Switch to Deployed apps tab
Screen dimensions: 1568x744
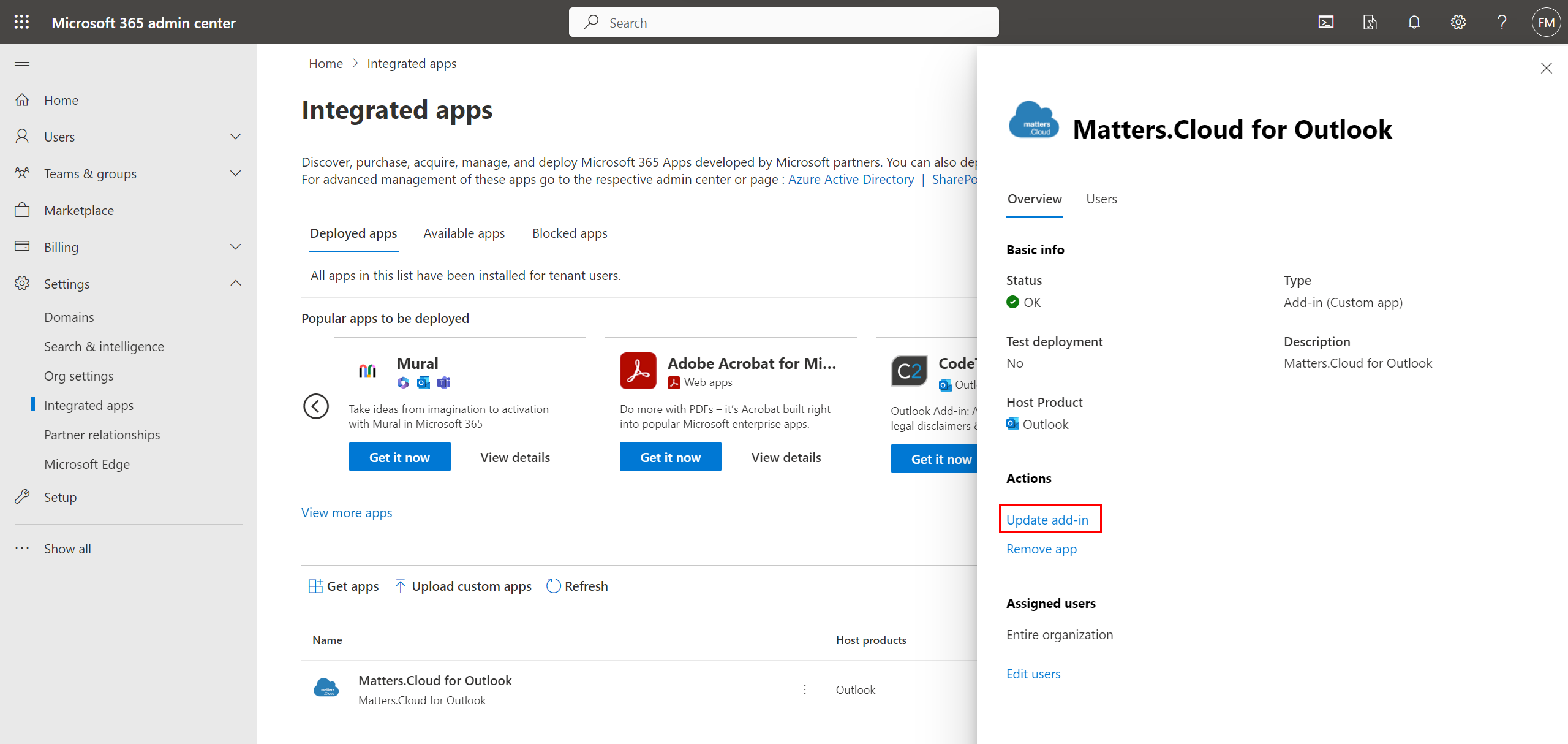pos(353,233)
